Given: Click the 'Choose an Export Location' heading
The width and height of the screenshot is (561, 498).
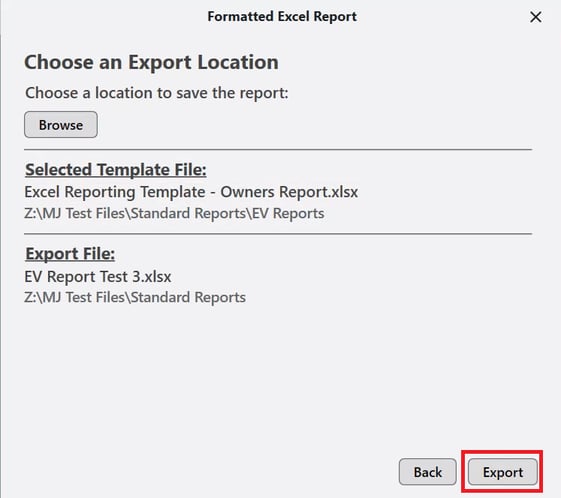Looking at the screenshot, I should (151, 62).
